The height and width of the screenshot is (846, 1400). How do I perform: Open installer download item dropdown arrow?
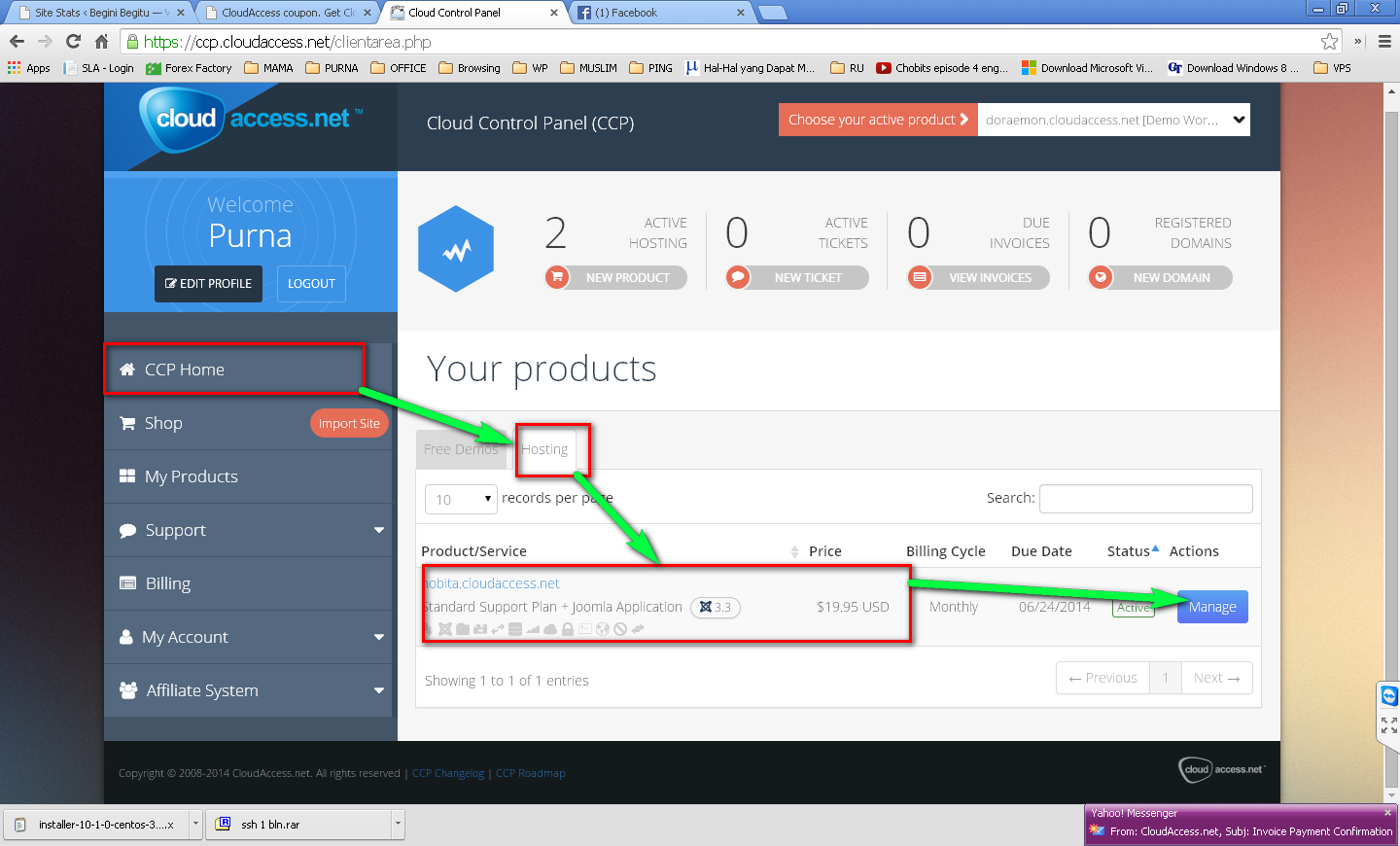(195, 824)
